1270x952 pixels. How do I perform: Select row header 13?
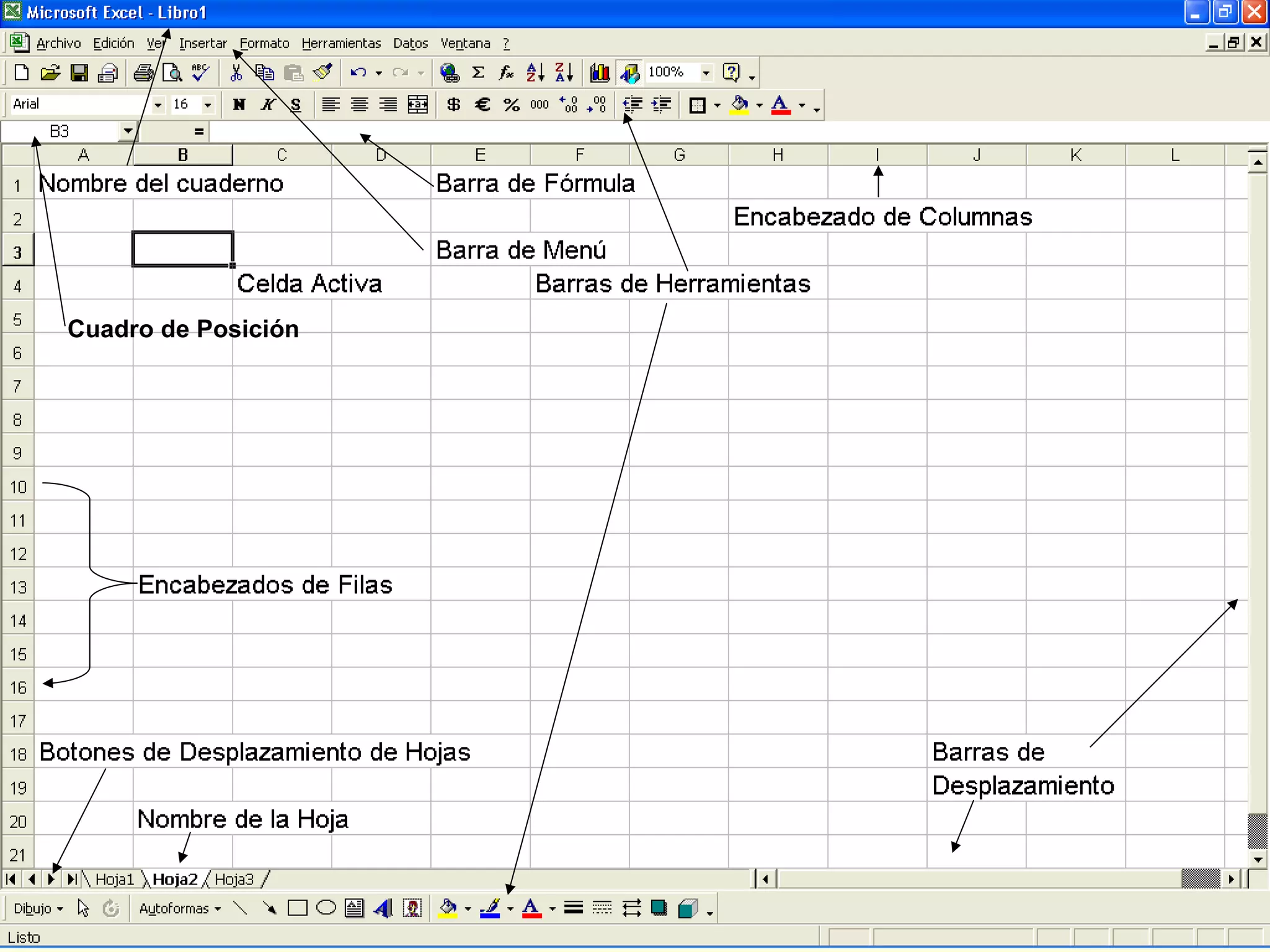[18, 587]
